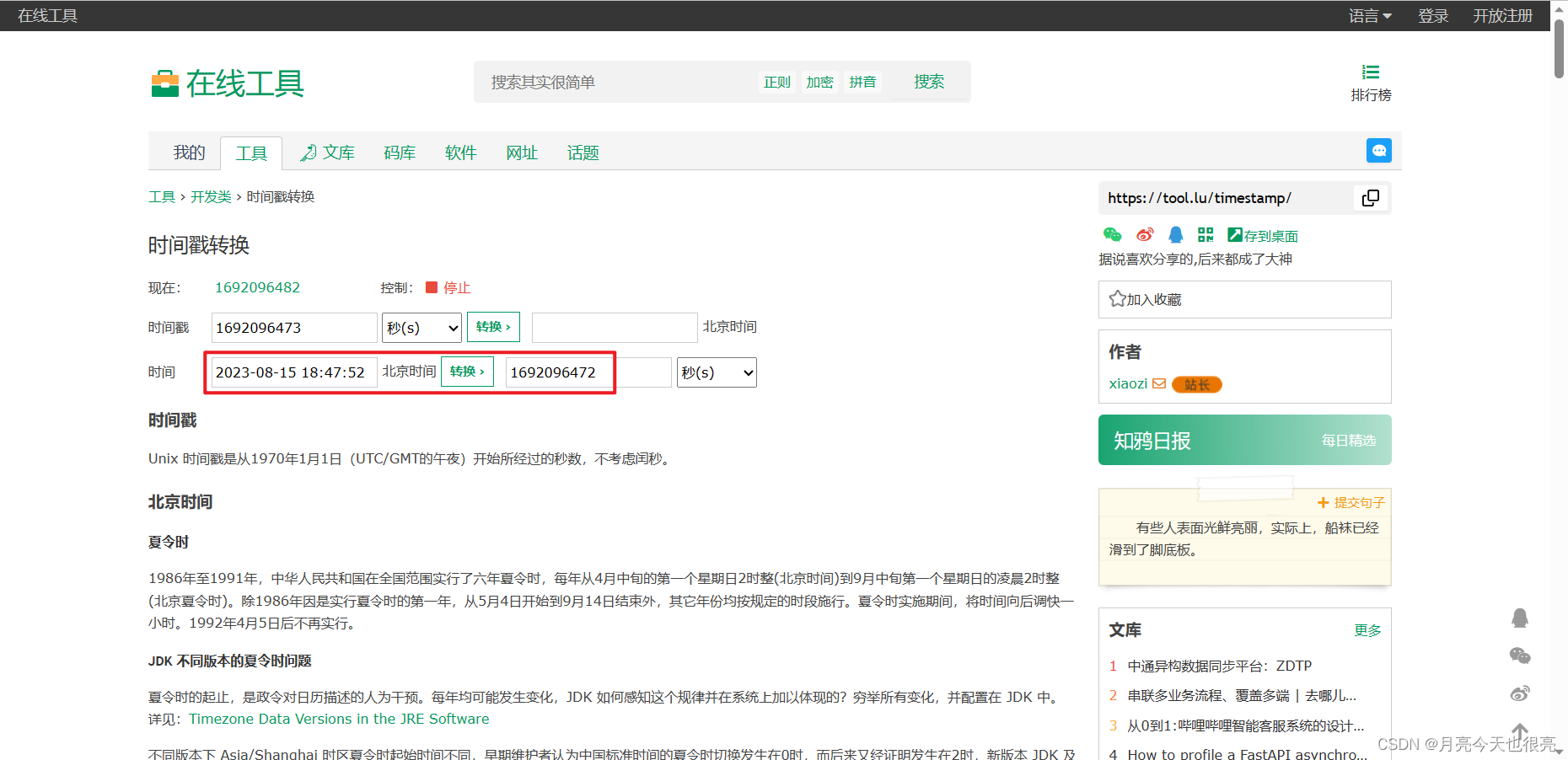Select the 正则 search option
1568x760 pixels.
click(x=776, y=82)
